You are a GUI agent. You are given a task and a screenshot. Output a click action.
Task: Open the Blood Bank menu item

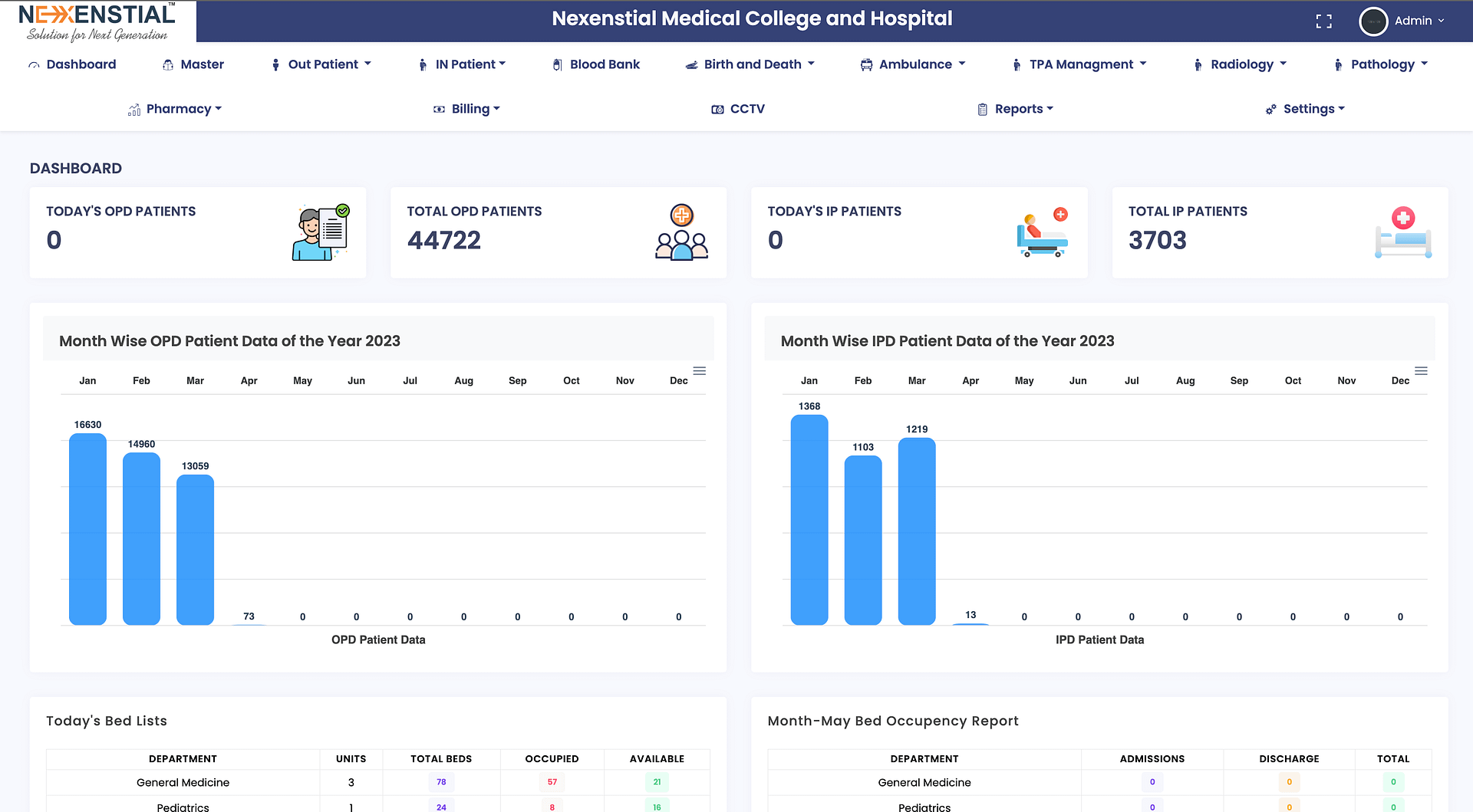pos(596,64)
